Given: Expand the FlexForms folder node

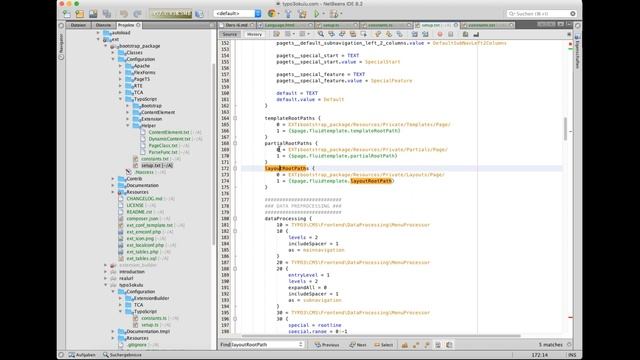Looking at the screenshot, I should click(x=120, y=73).
